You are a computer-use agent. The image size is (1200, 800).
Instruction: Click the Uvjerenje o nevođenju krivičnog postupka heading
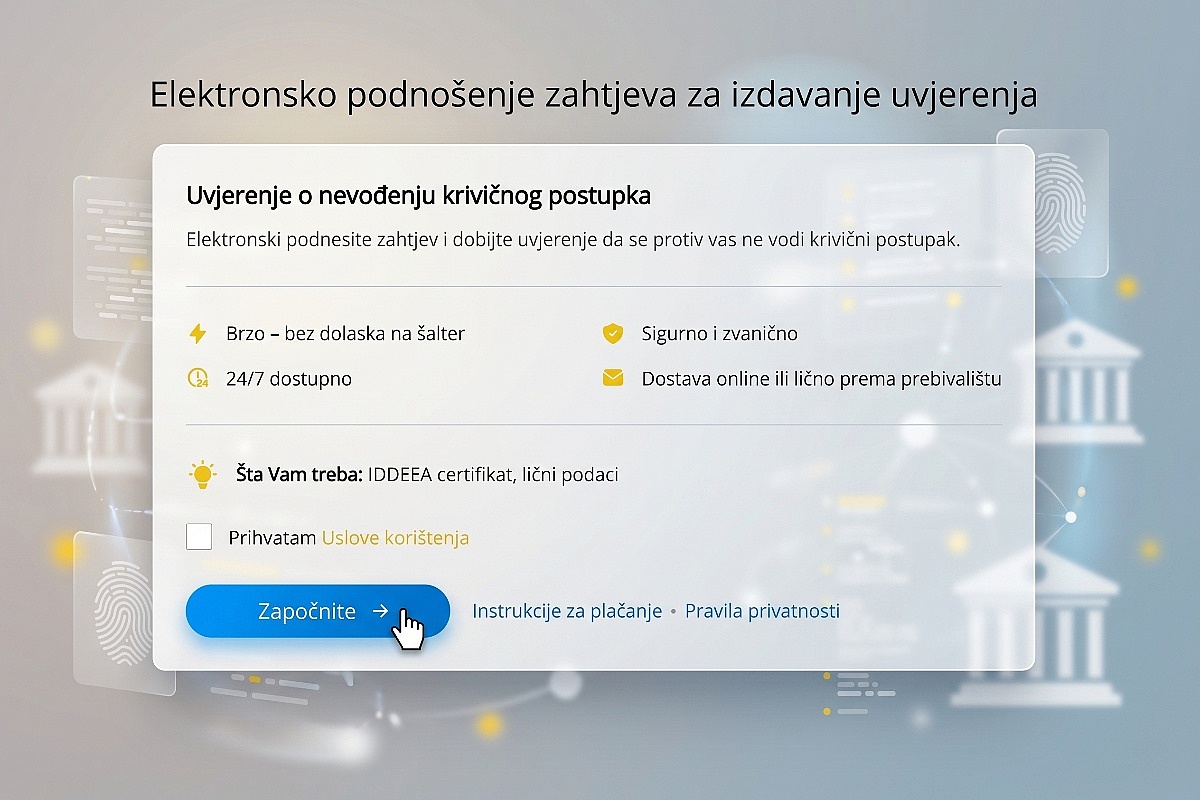419,195
